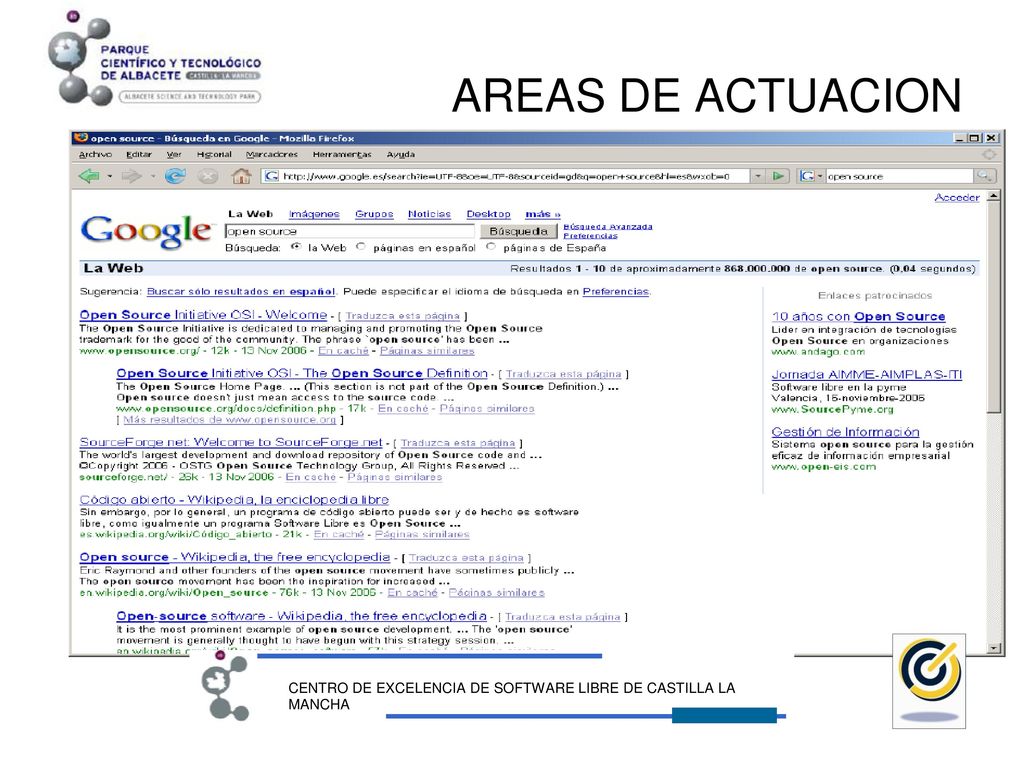Open the Marcadores menu
1024x768 pixels.
[x=272, y=155]
